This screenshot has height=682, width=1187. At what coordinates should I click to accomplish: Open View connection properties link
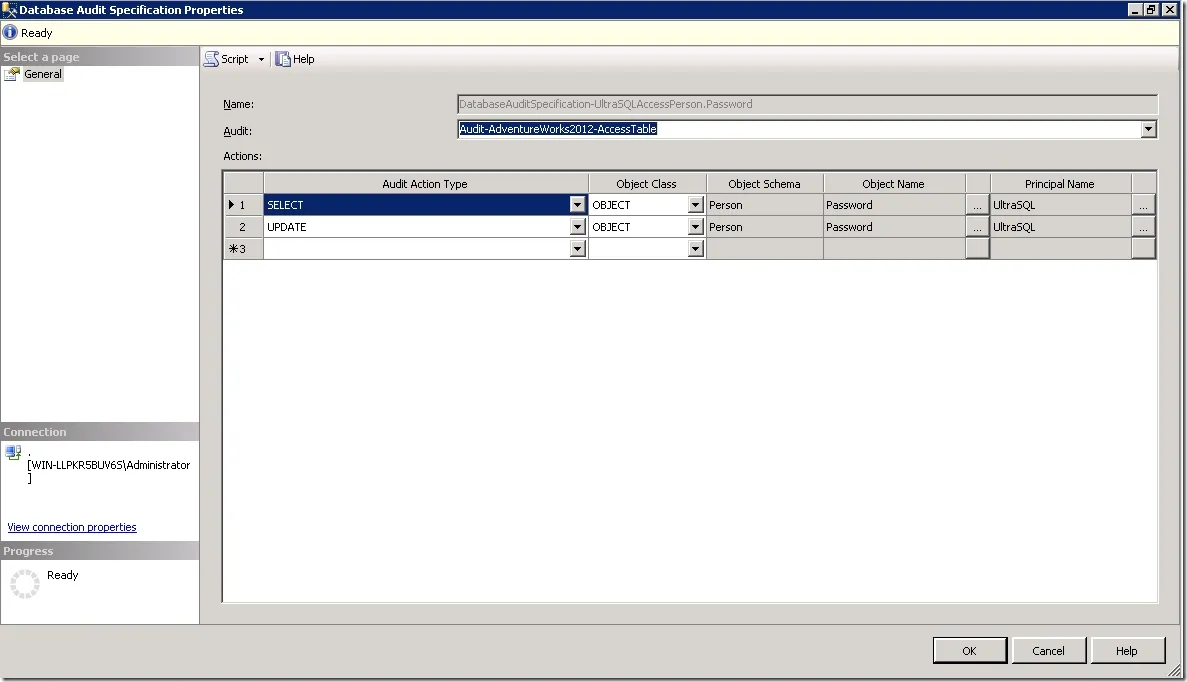(x=72, y=527)
